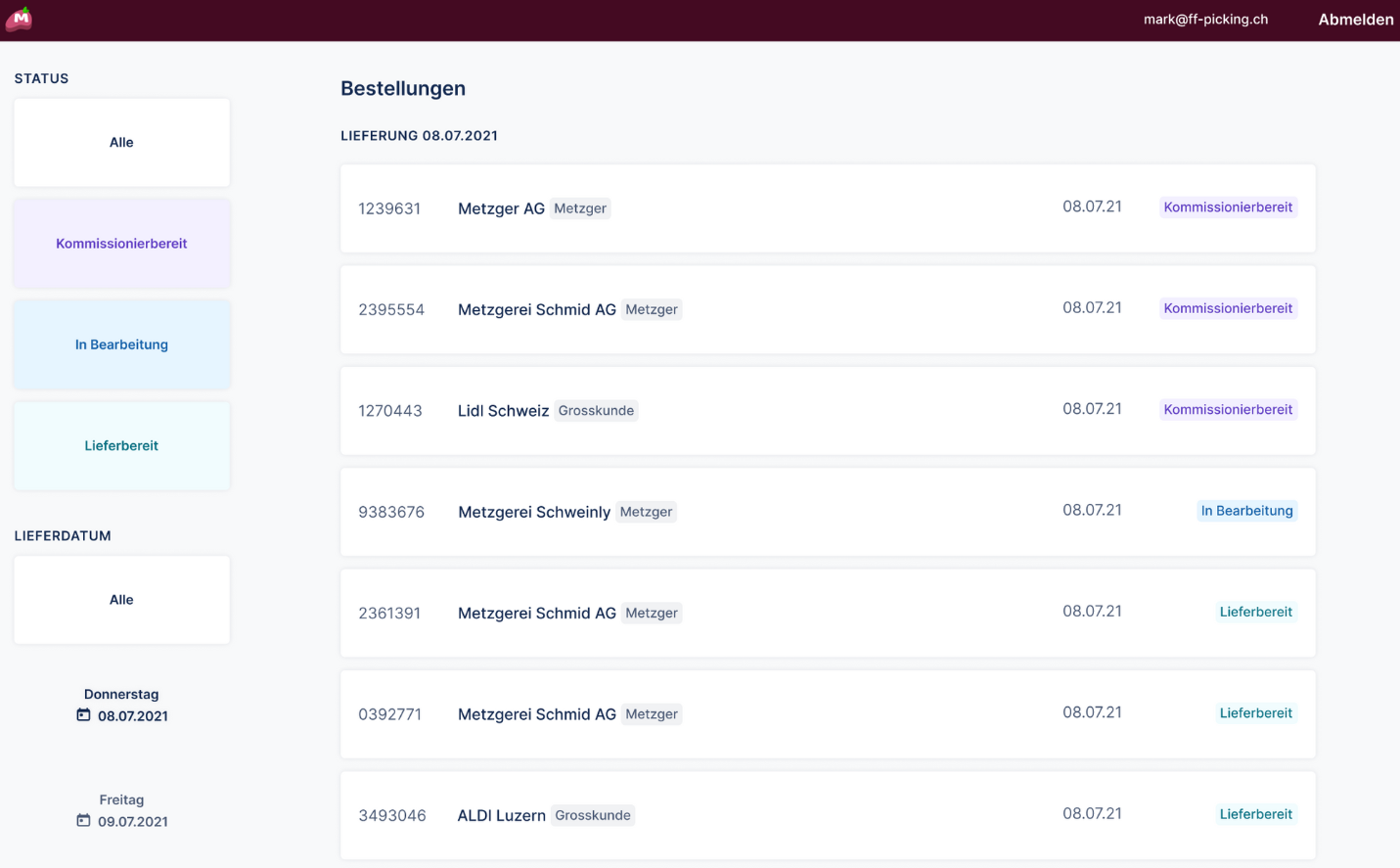The image size is (1400, 868).
Task: Select the Lieferbereit status filter
Action: click(121, 446)
